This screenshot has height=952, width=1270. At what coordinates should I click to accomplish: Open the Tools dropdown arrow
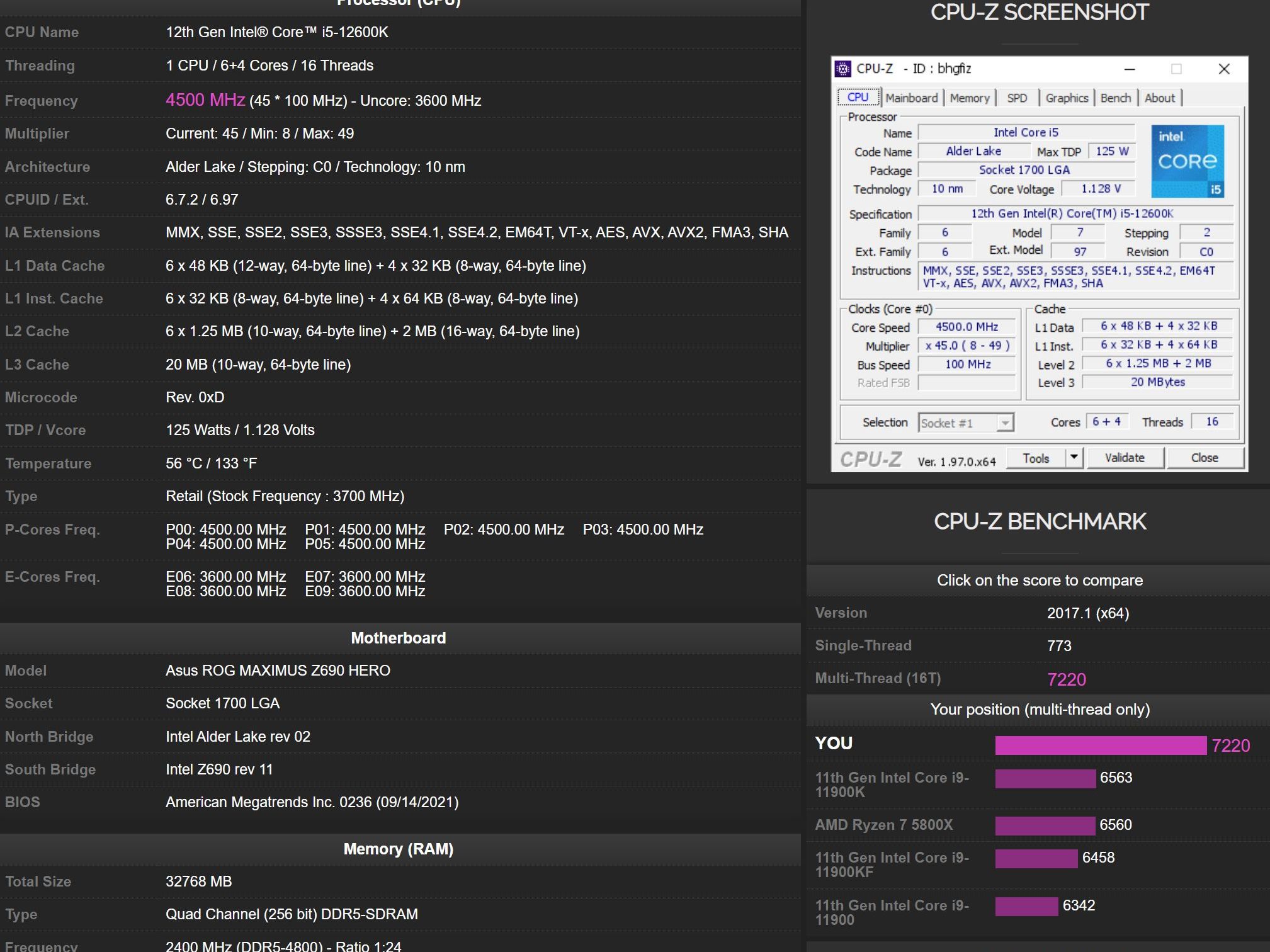pos(1074,458)
